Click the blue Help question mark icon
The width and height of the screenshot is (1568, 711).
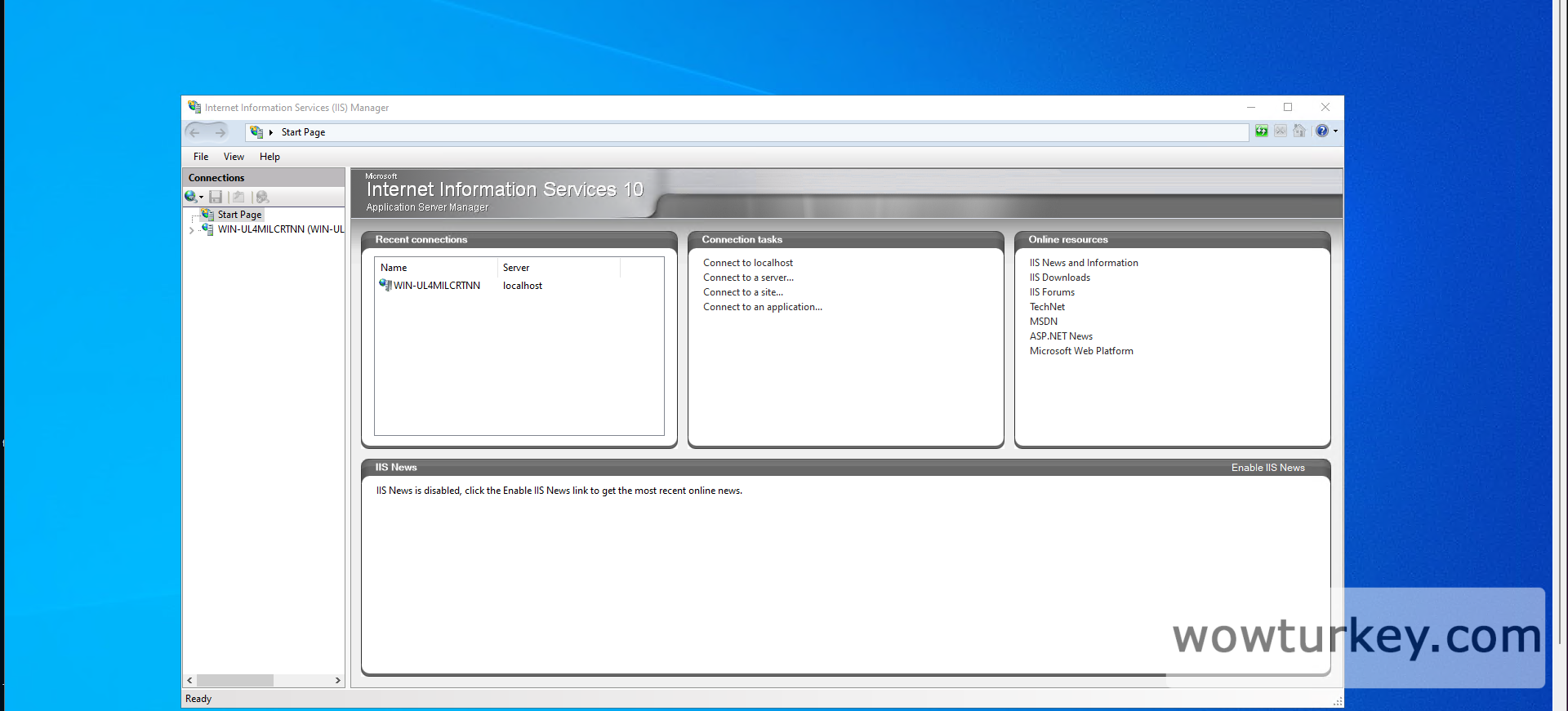pos(1321,131)
